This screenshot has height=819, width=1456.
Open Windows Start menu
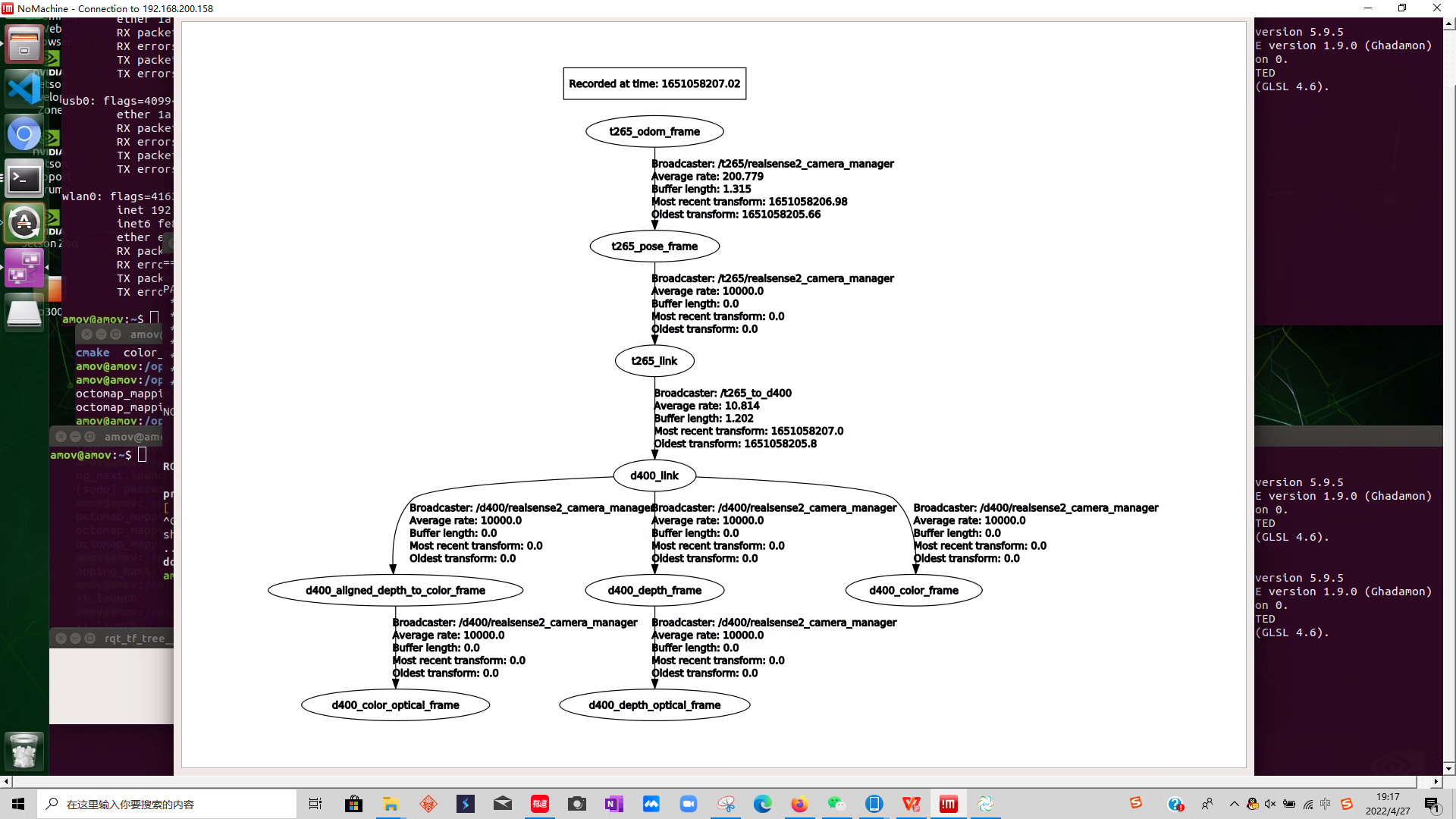click(18, 804)
